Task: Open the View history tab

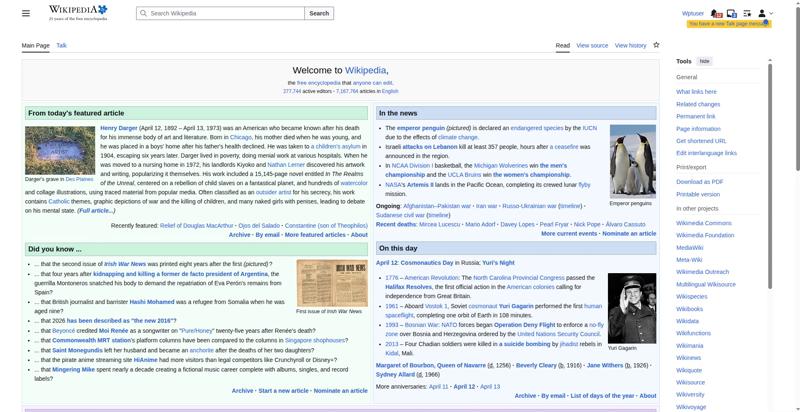Action: [x=630, y=45]
